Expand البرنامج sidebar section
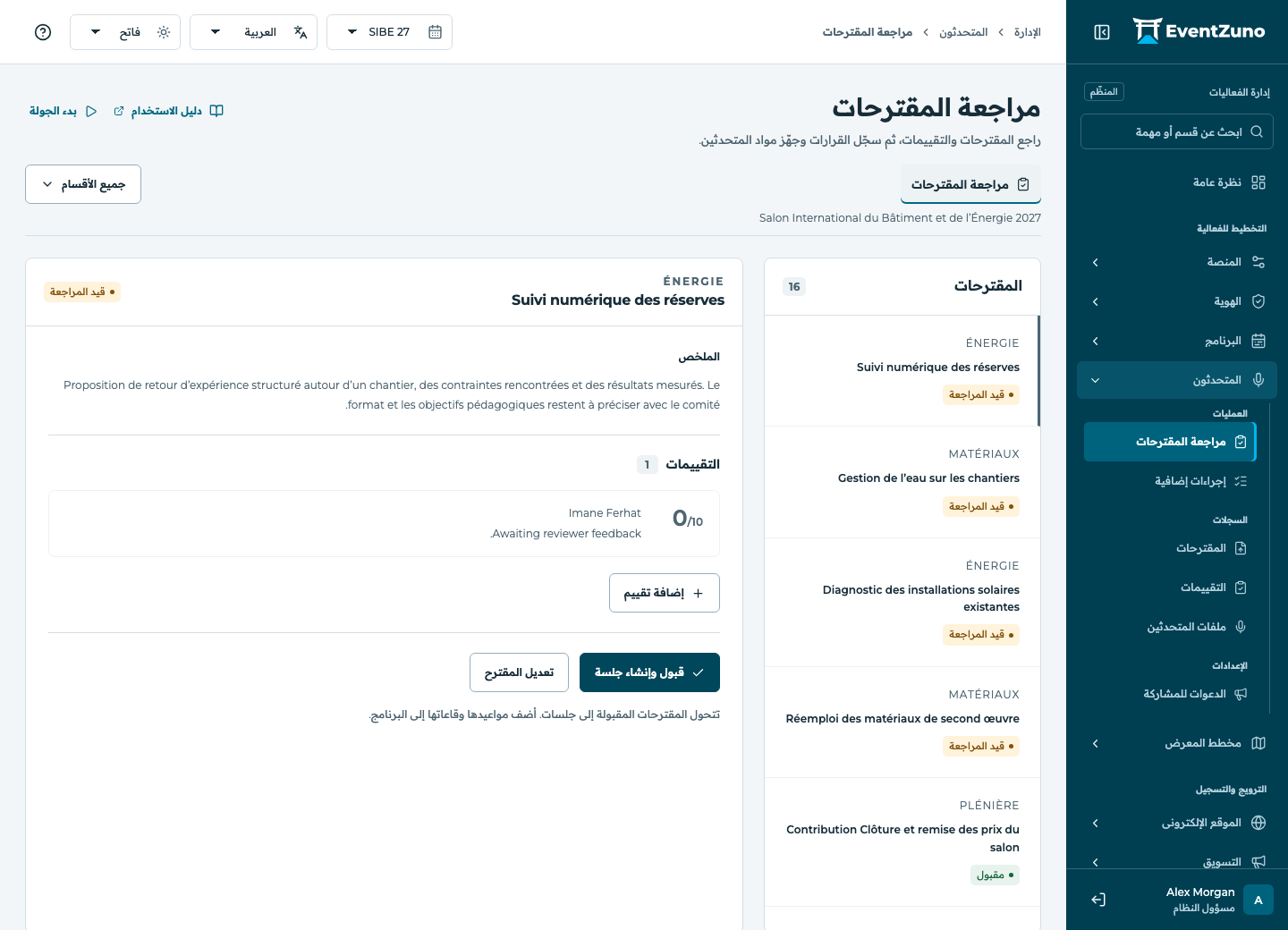 click(1177, 341)
